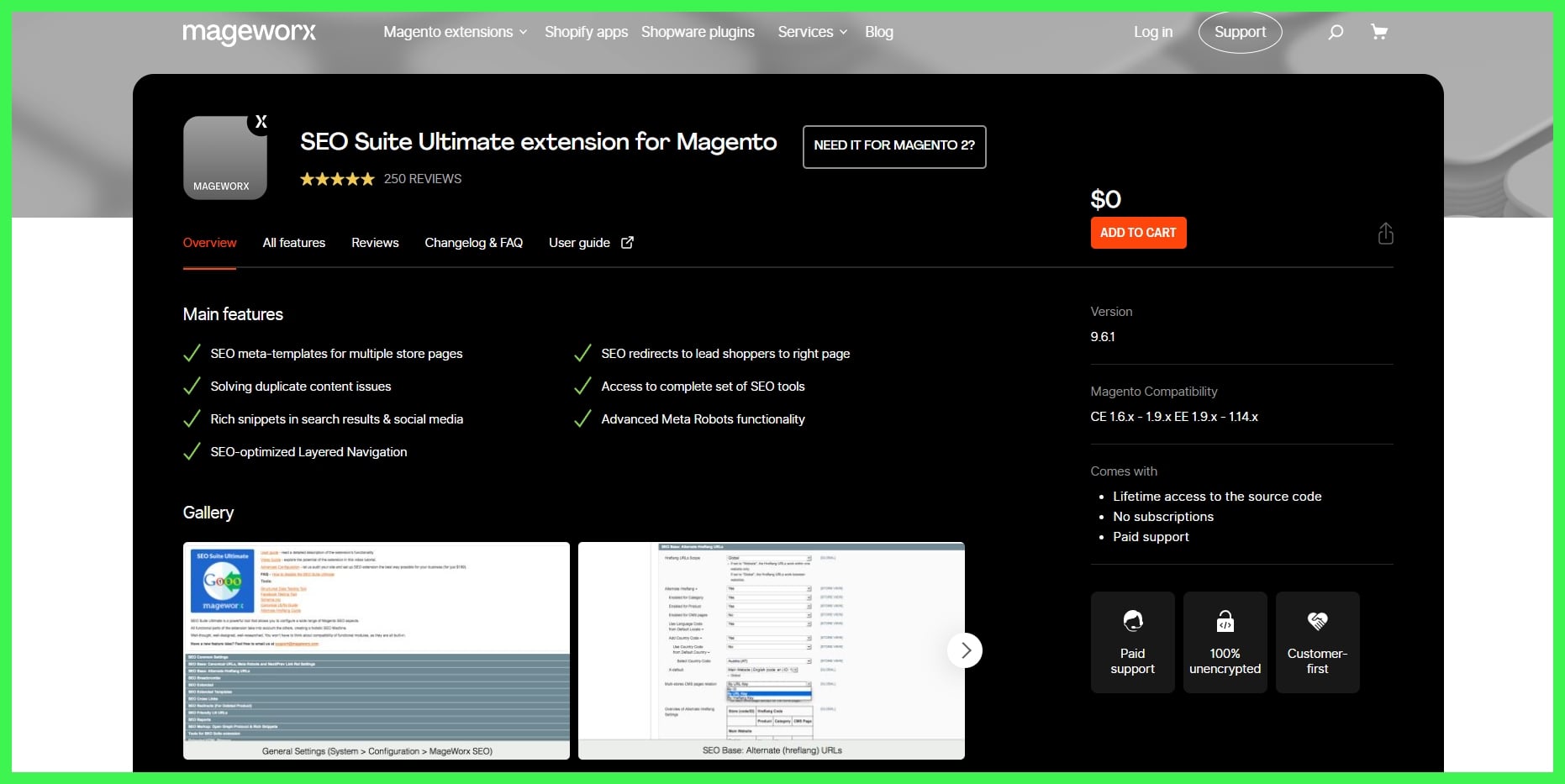This screenshot has height=784, width=1565.
Task: View the shopping cart
Action: (1379, 31)
